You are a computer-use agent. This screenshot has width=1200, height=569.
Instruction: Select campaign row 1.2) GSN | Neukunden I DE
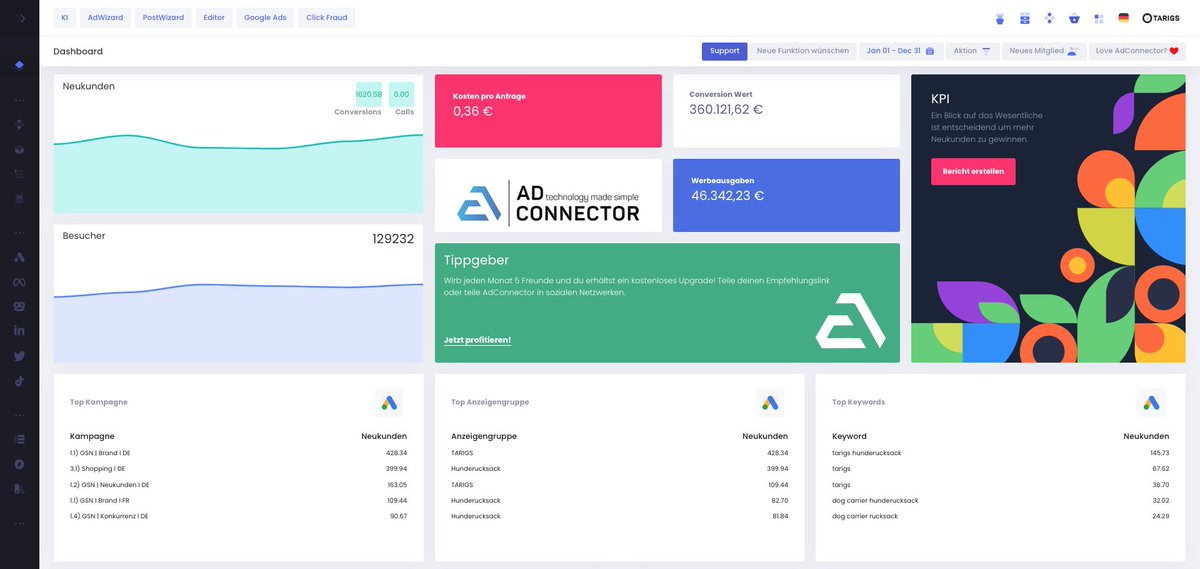[x=238, y=484]
